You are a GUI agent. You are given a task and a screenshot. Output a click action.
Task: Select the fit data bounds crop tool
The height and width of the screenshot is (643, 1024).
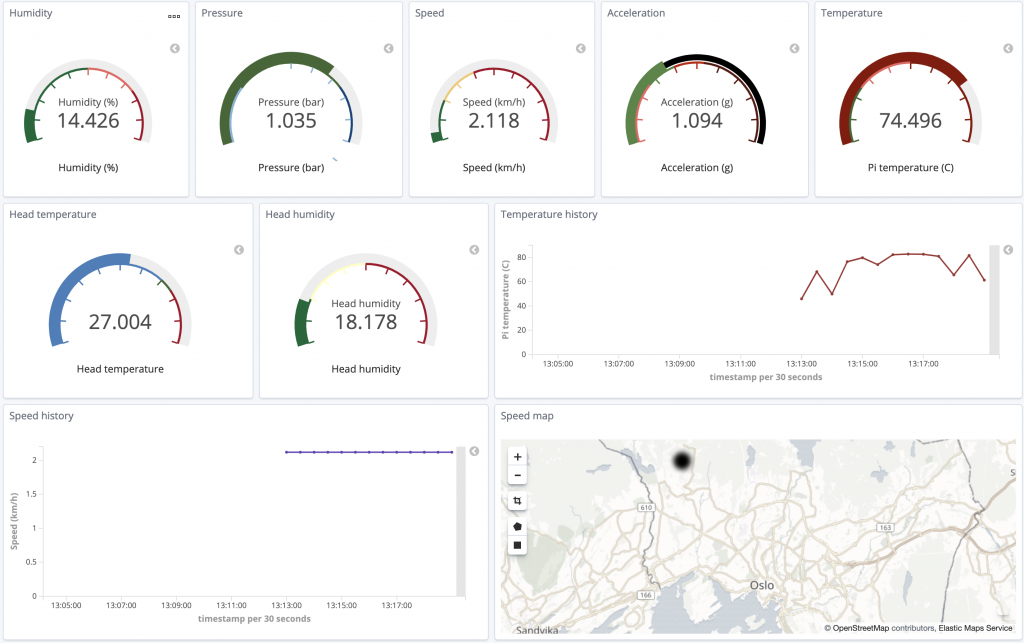click(x=517, y=501)
